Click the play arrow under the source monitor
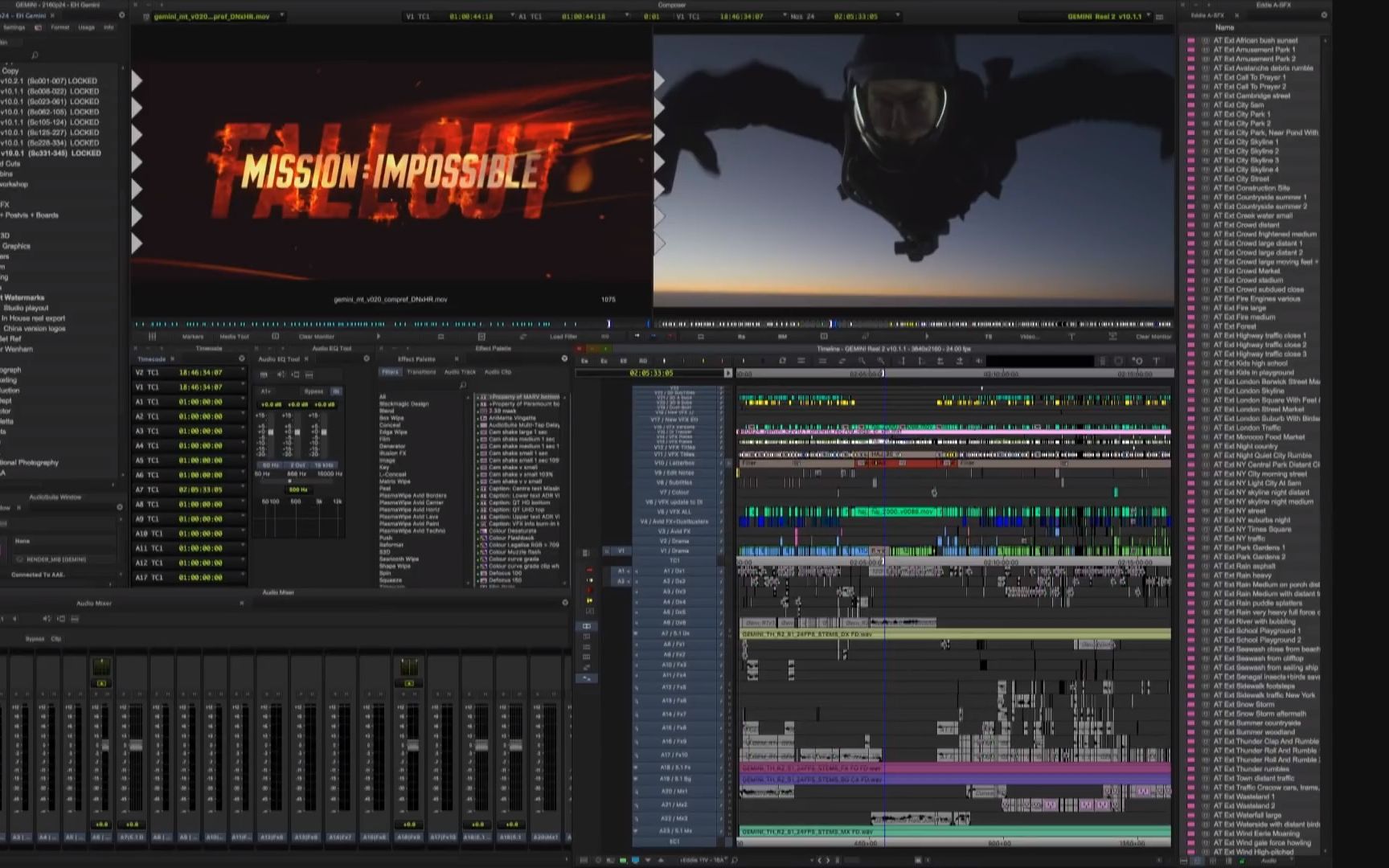Viewport: 1389px width, 868px height. coord(378,337)
